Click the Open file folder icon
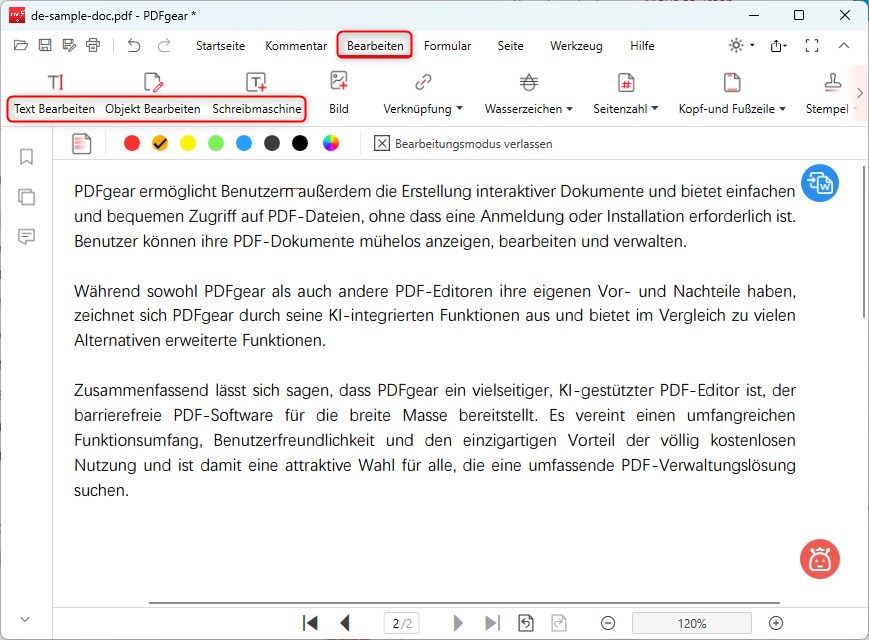Image resolution: width=869 pixels, height=640 pixels. [21, 45]
